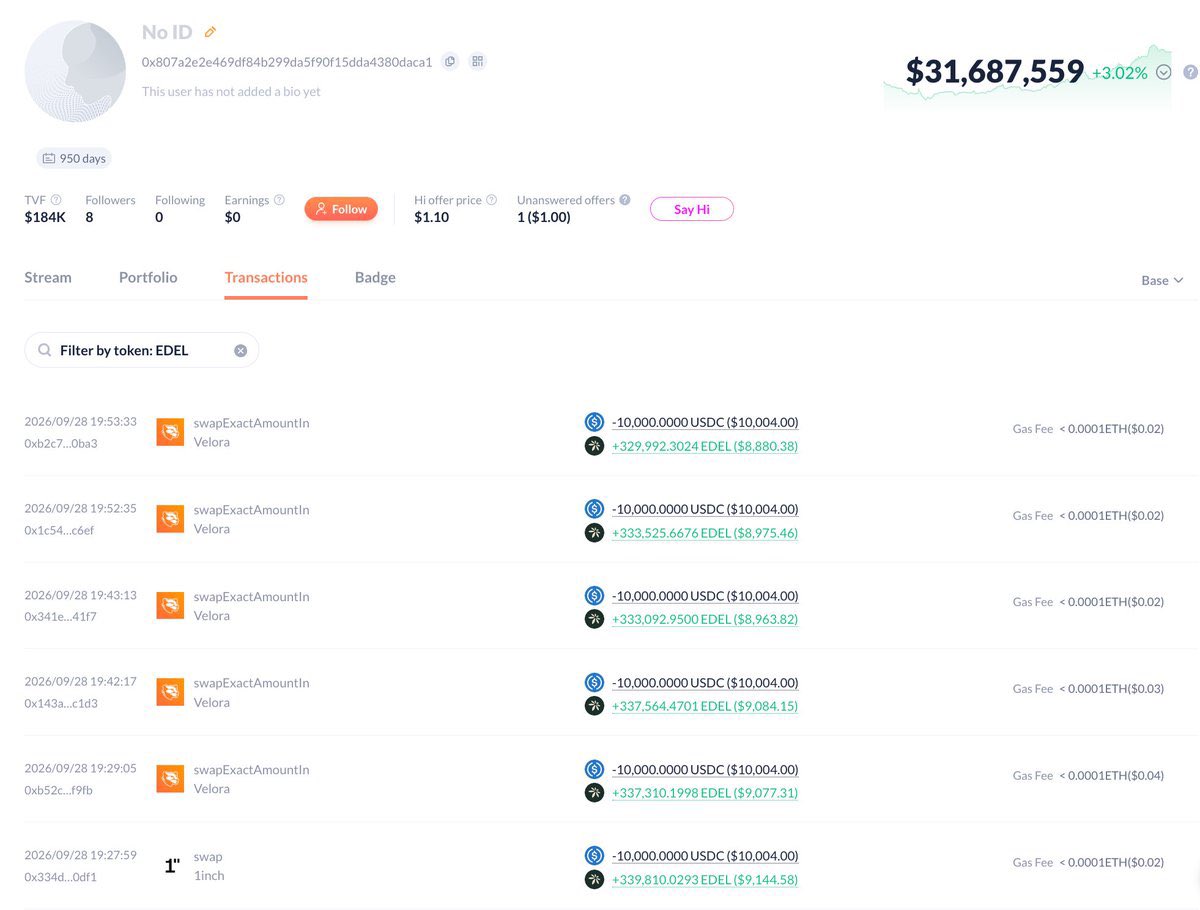The height and width of the screenshot is (910, 1200).
Task: Open transaction hash 0x334d...0df1
Action: [61, 877]
